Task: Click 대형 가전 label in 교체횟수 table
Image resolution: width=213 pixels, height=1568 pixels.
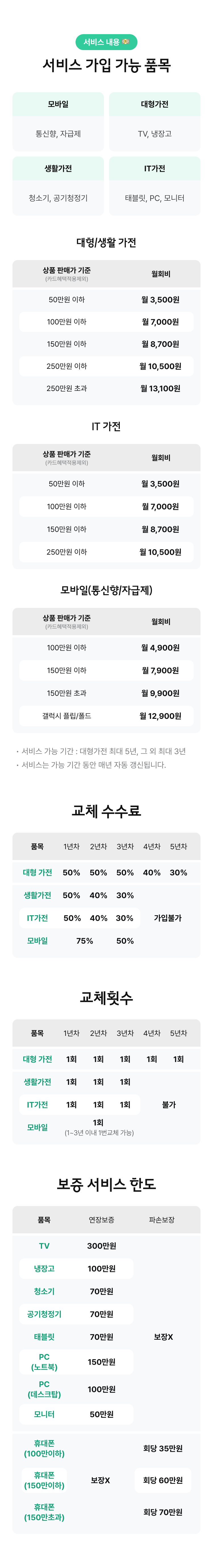Action: pos(37,1059)
